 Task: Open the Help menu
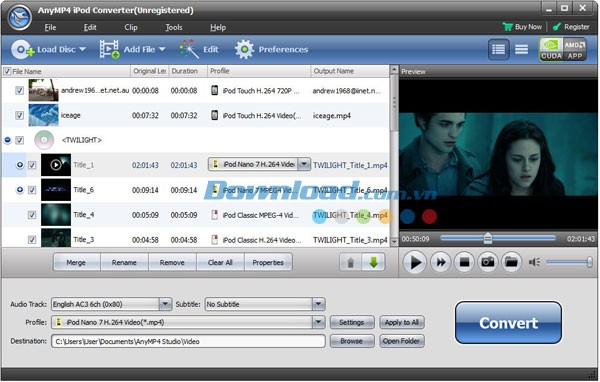click(x=218, y=27)
